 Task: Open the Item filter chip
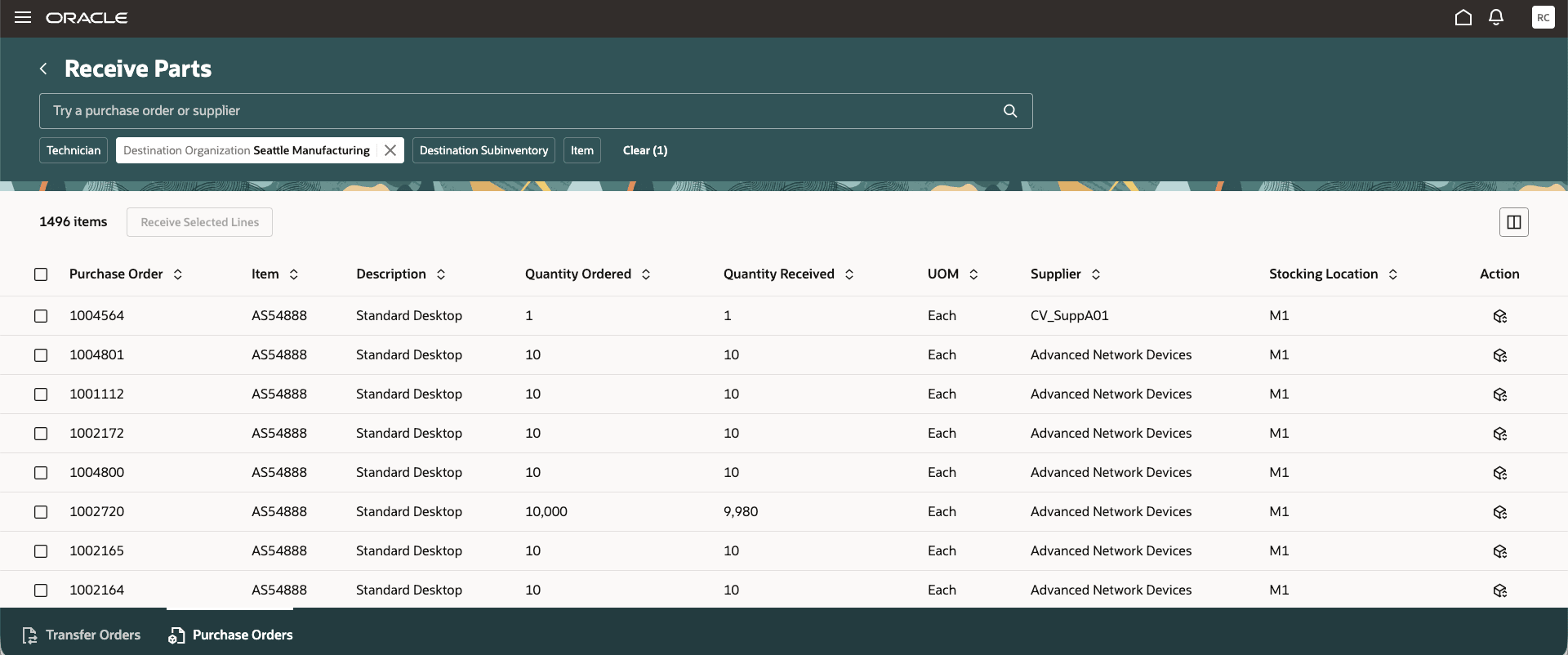tap(582, 150)
